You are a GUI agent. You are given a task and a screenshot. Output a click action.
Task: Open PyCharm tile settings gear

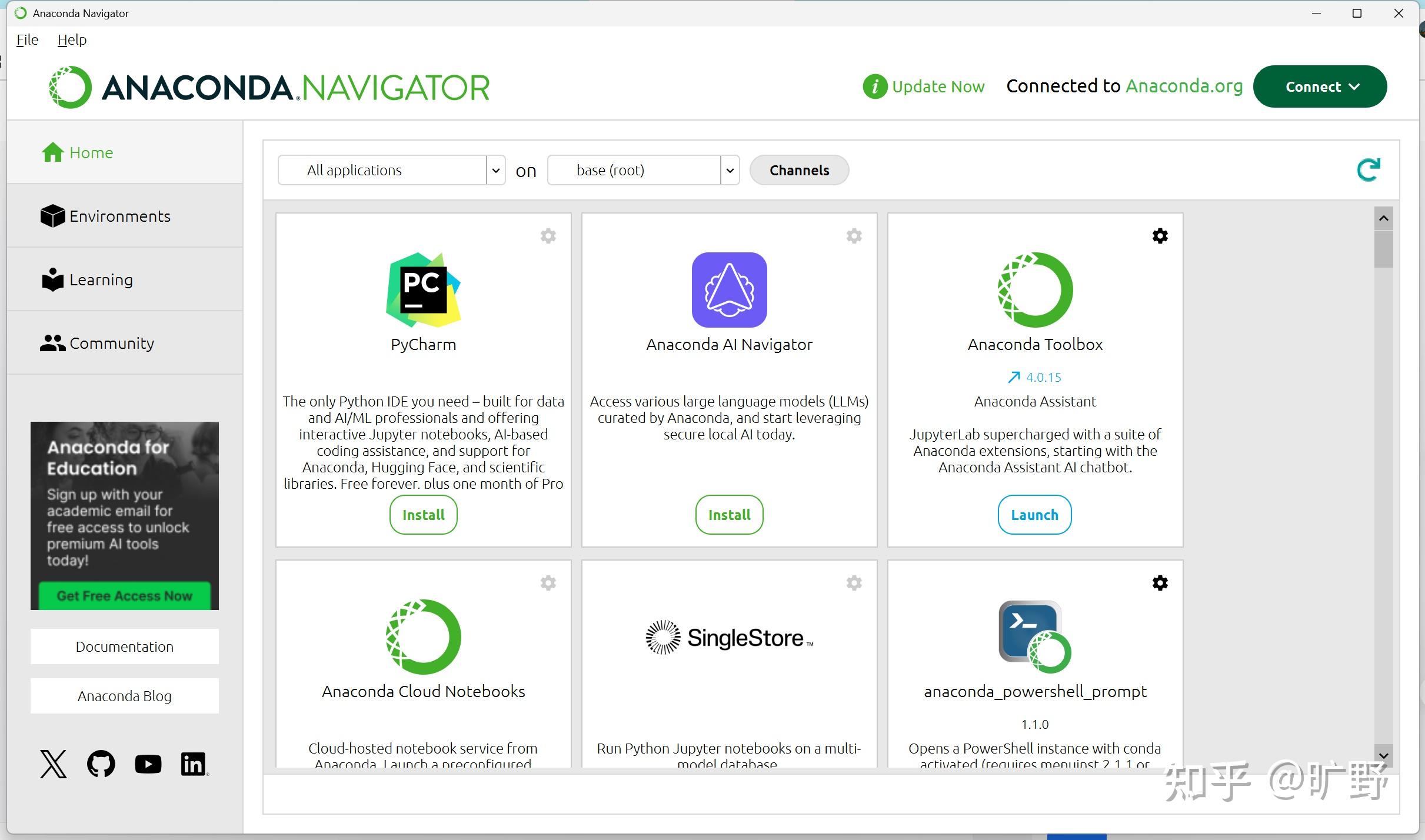[548, 236]
